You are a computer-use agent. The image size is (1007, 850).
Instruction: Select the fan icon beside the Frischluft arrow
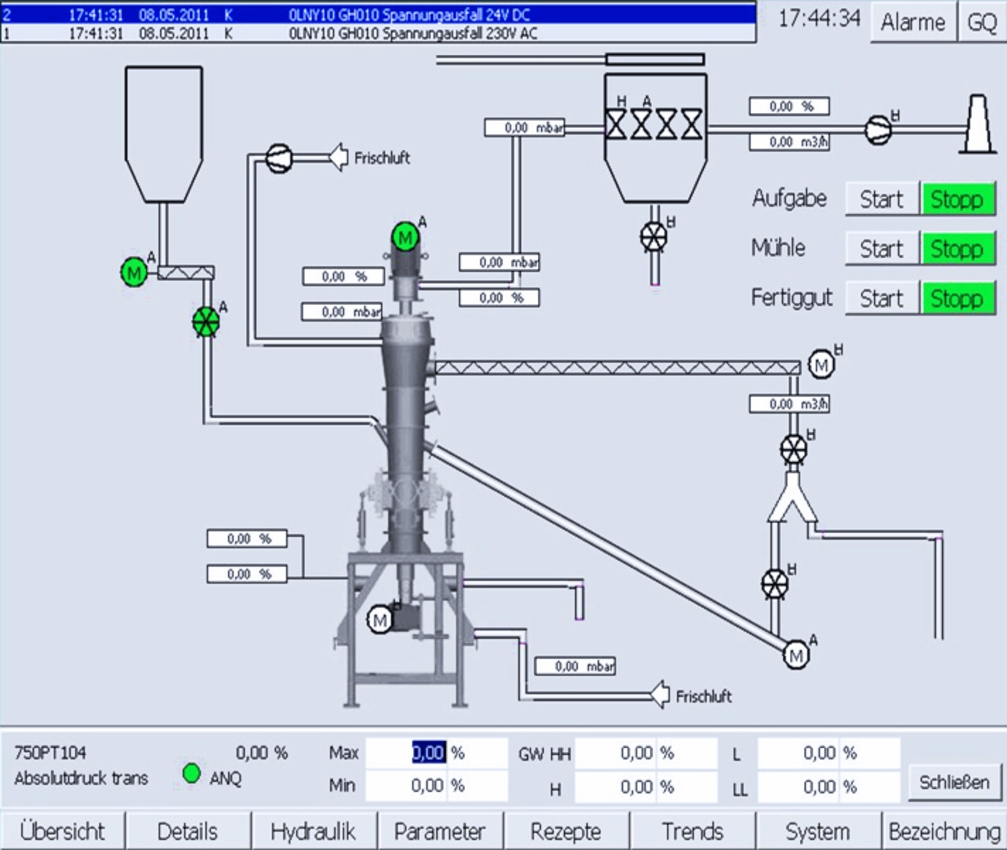point(278,158)
